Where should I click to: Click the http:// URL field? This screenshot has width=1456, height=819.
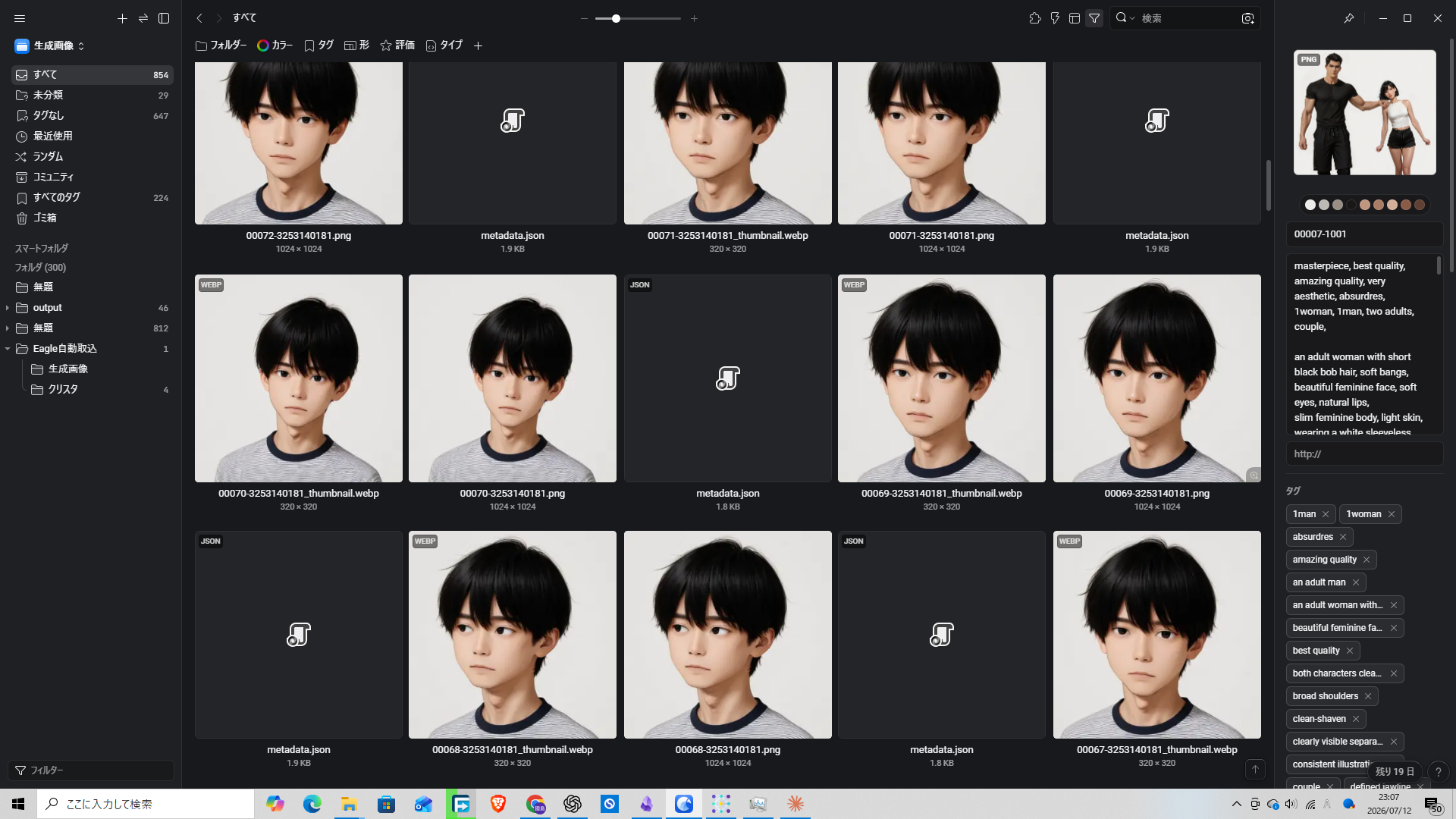click(x=1364, y=454)
